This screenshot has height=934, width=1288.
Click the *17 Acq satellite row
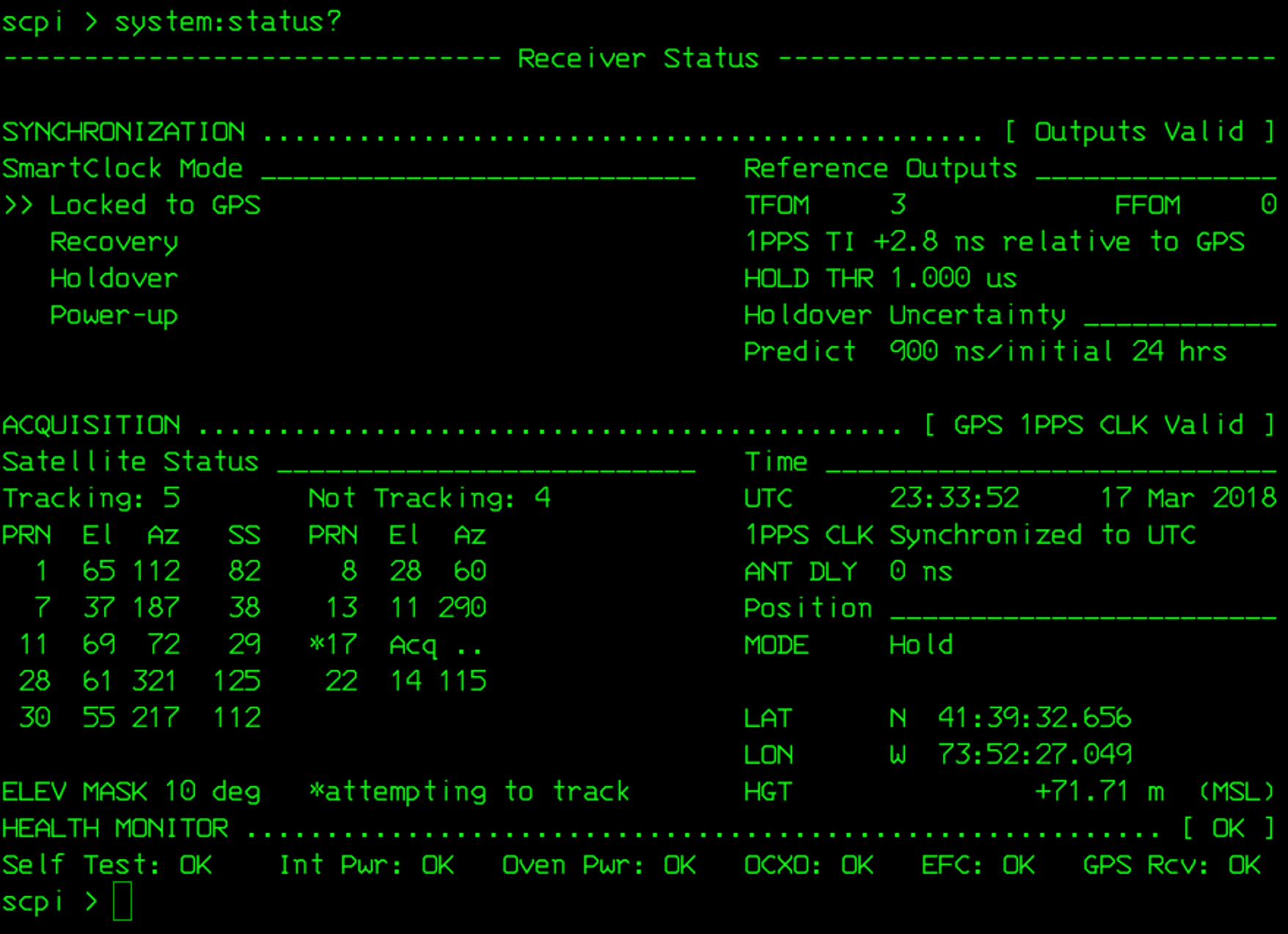(395, 645)
